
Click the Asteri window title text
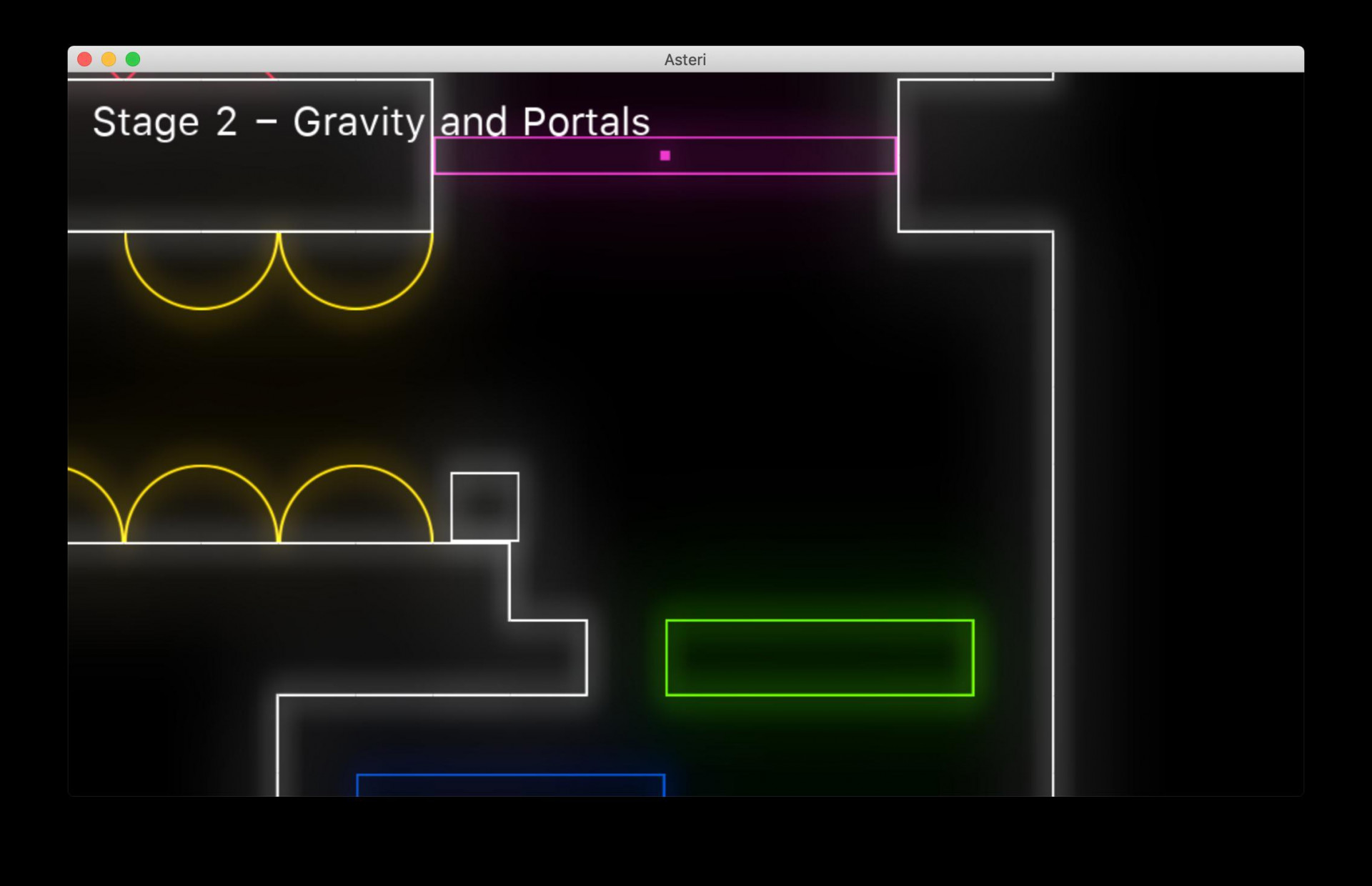[x=685, y=59]
